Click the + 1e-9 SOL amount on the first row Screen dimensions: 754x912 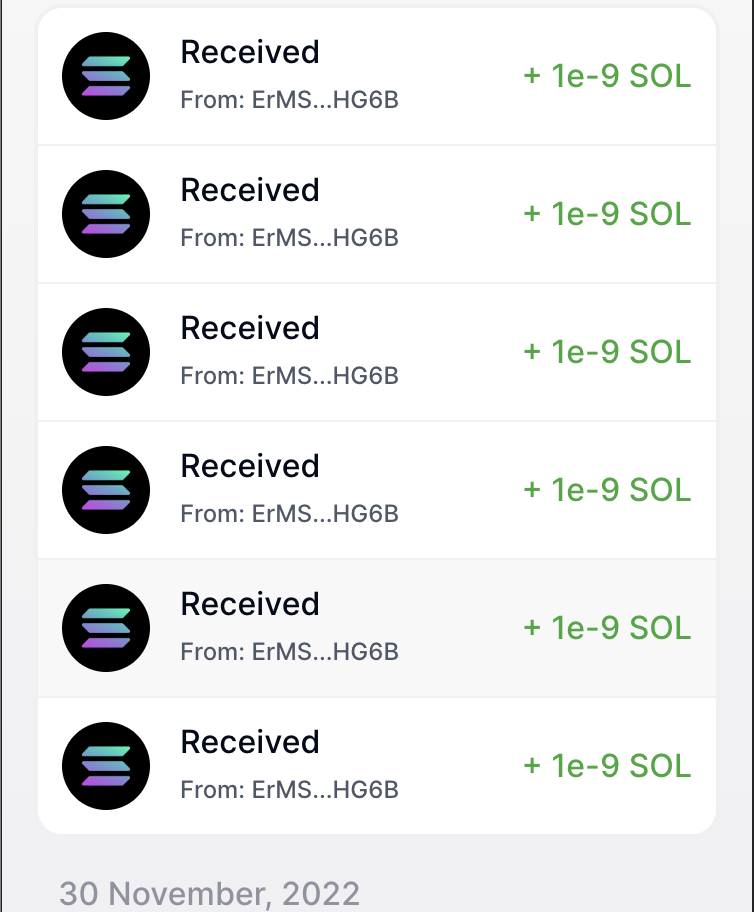pos(606,75)
